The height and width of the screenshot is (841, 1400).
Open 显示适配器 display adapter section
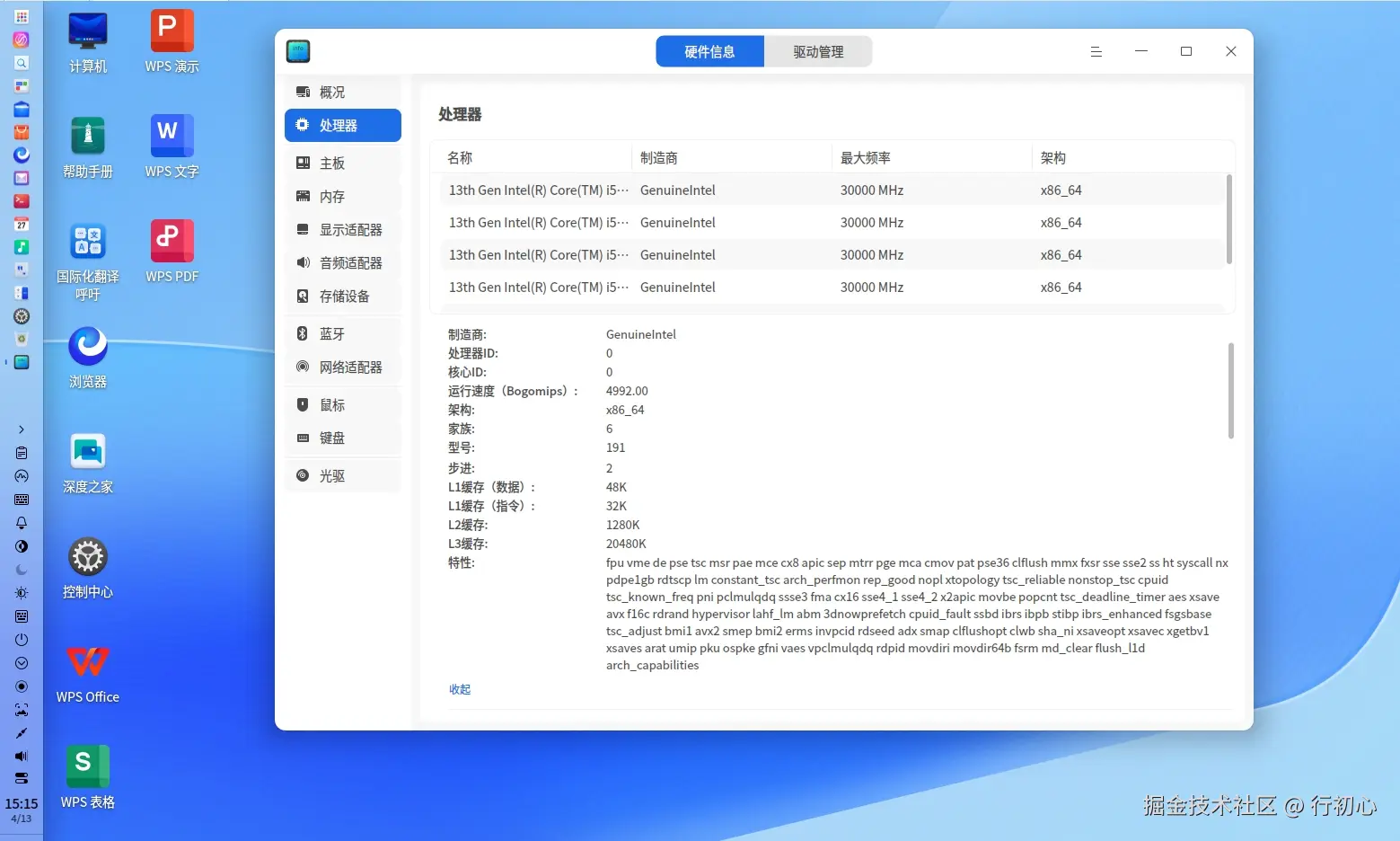[342, 230]
